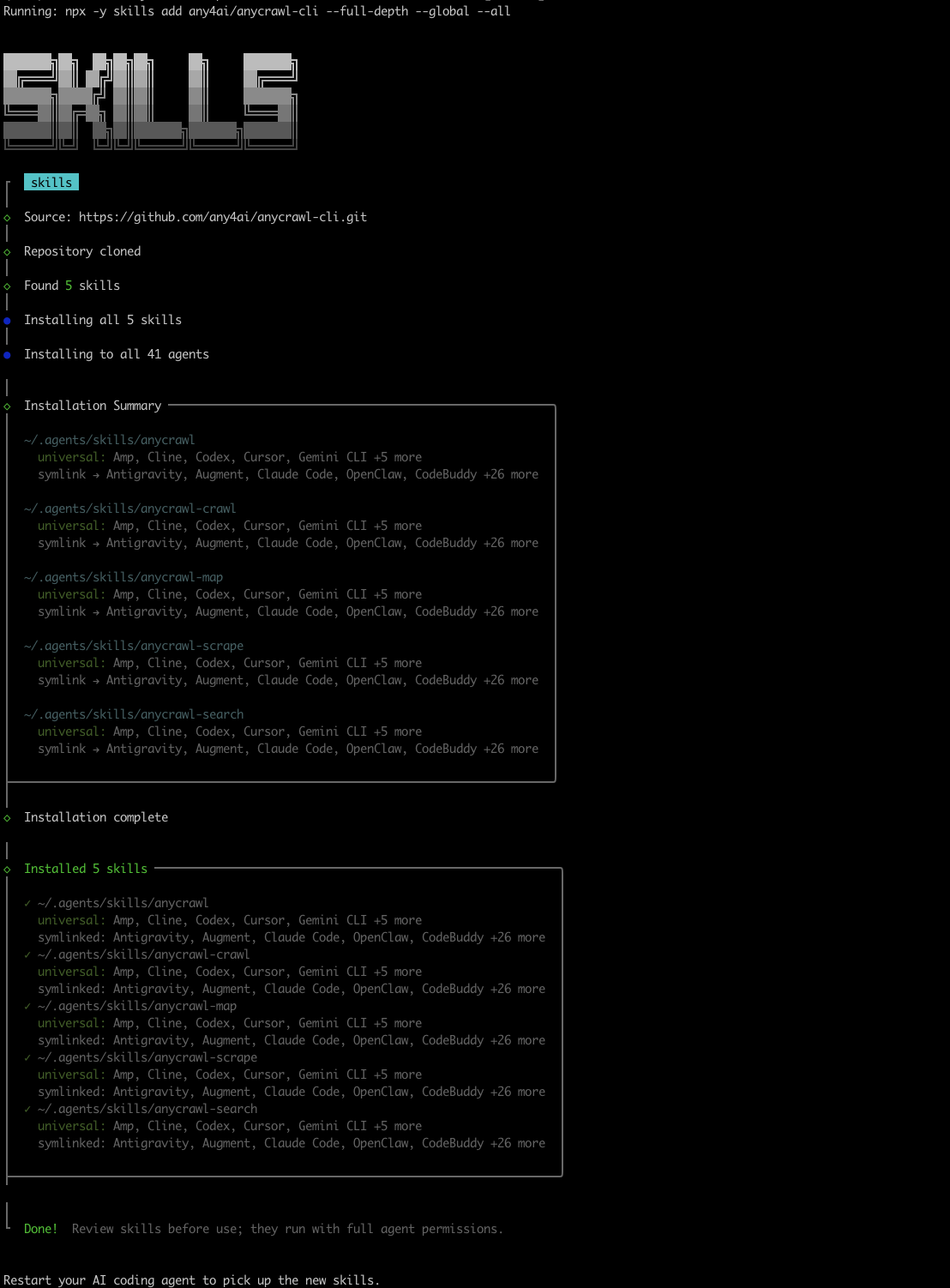Click the 'Repository cloned' line

coord(82,251)
